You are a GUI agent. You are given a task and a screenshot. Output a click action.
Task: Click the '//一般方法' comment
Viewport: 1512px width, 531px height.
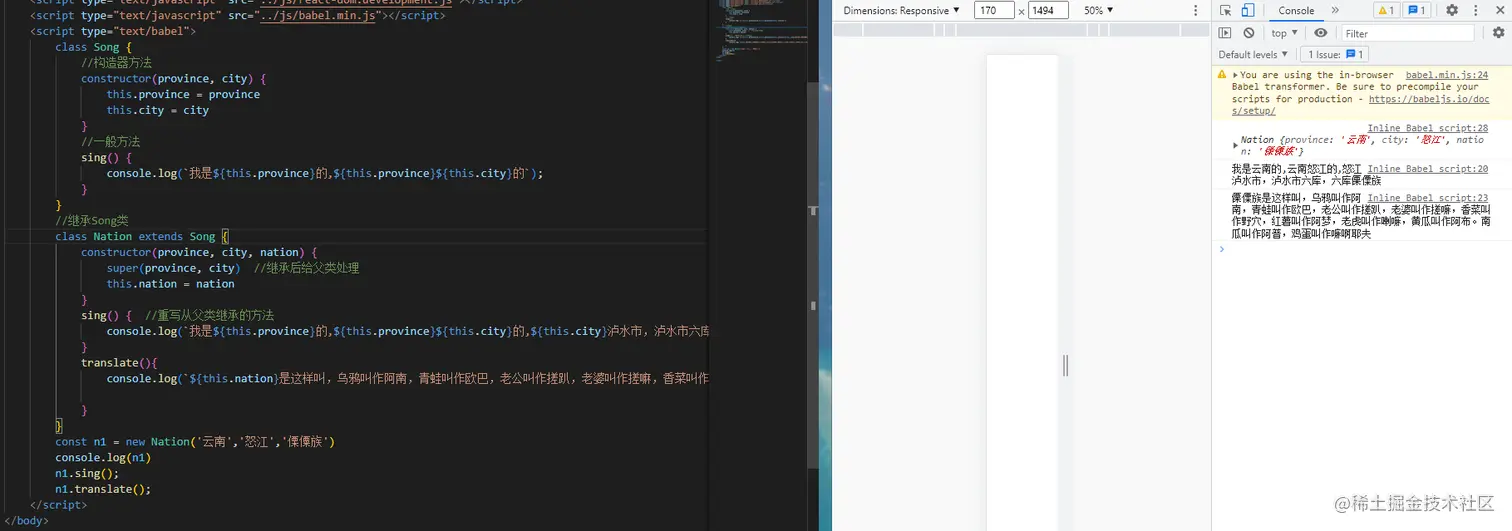(110, 142)
